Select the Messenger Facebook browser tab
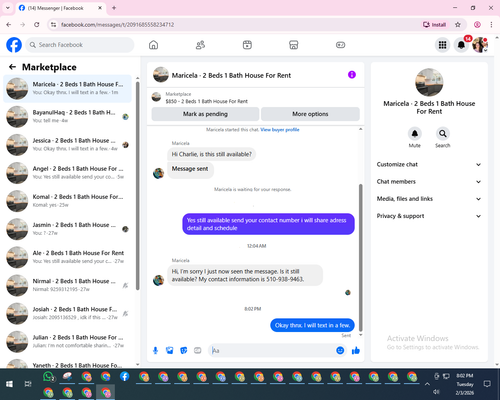This screenshot has height=400, width=500. tap(60, 8)
